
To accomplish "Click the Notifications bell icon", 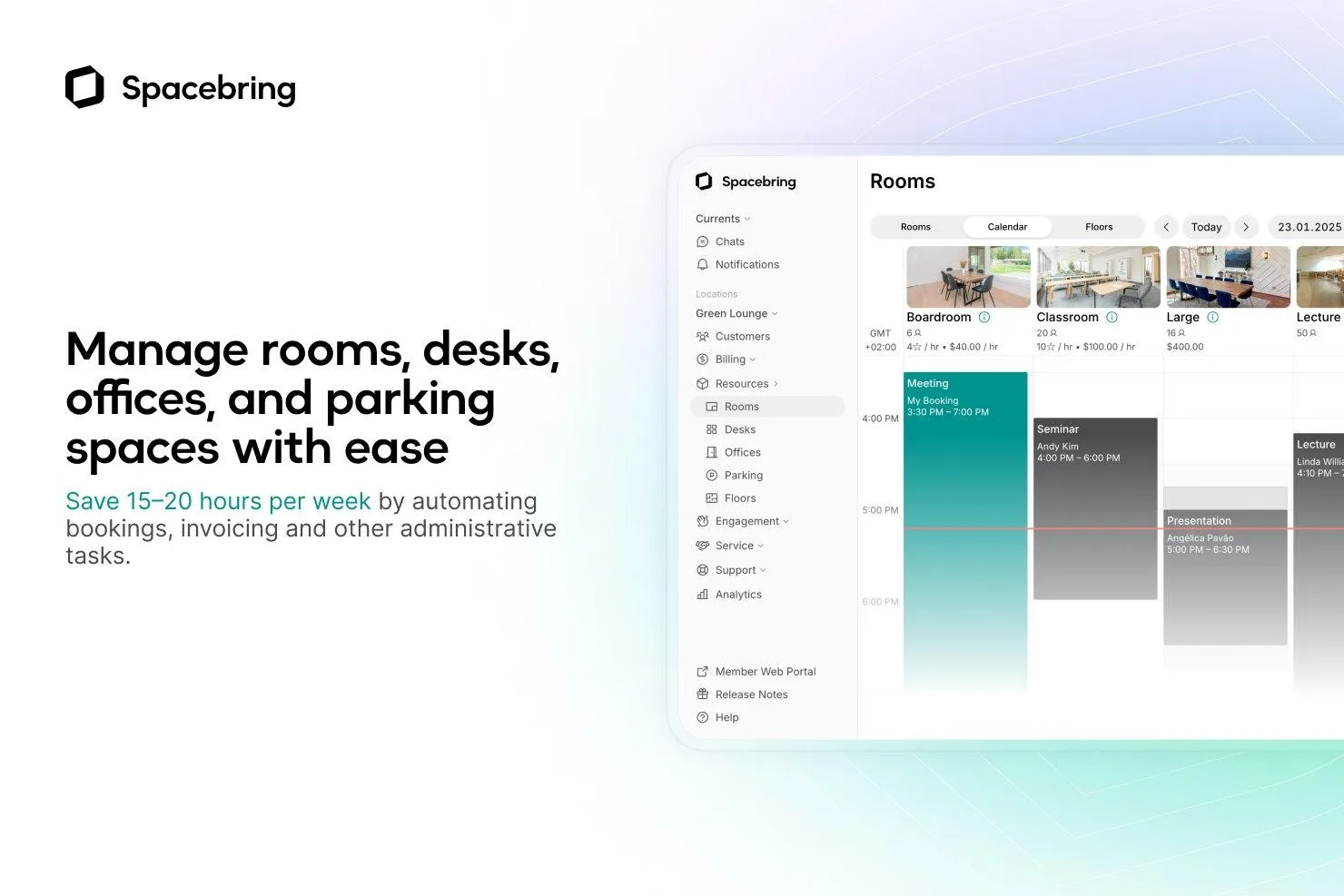I will click(x=702, y=265).
